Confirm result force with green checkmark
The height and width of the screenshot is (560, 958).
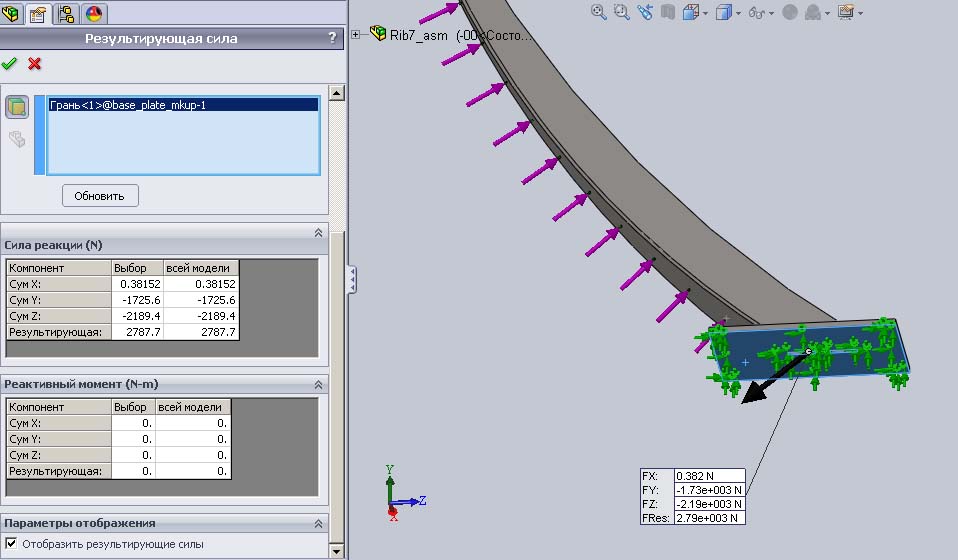pos(9,64)
